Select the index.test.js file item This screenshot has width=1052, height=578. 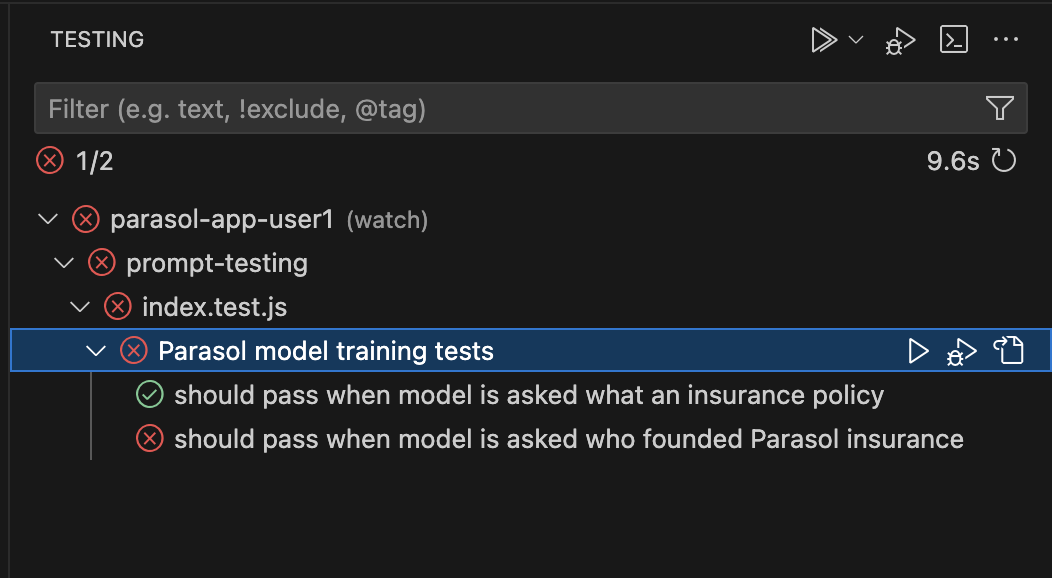[x=214, y=307]
